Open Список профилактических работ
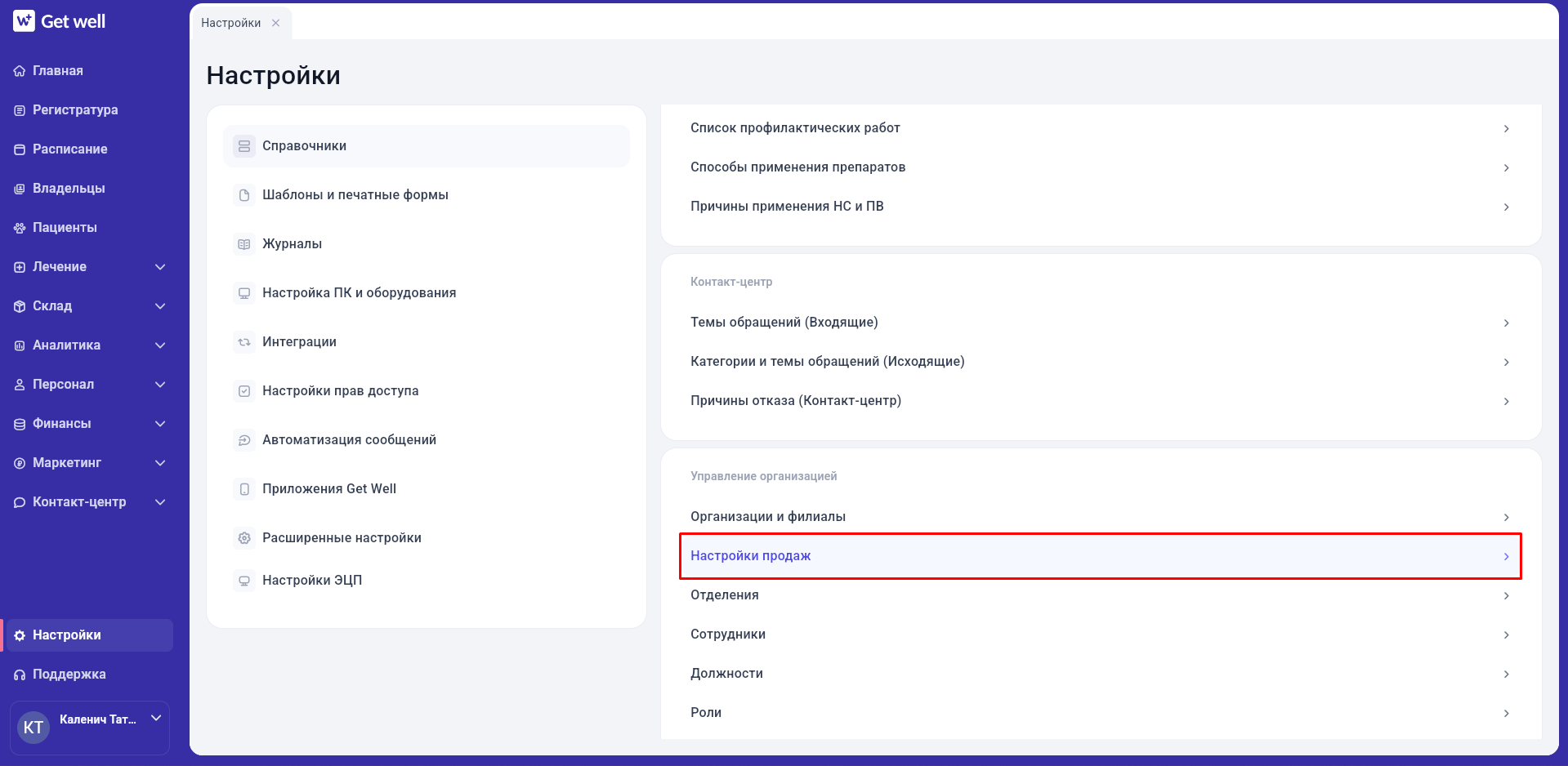Screen dimensions: 1568x766 [1101, 128]
